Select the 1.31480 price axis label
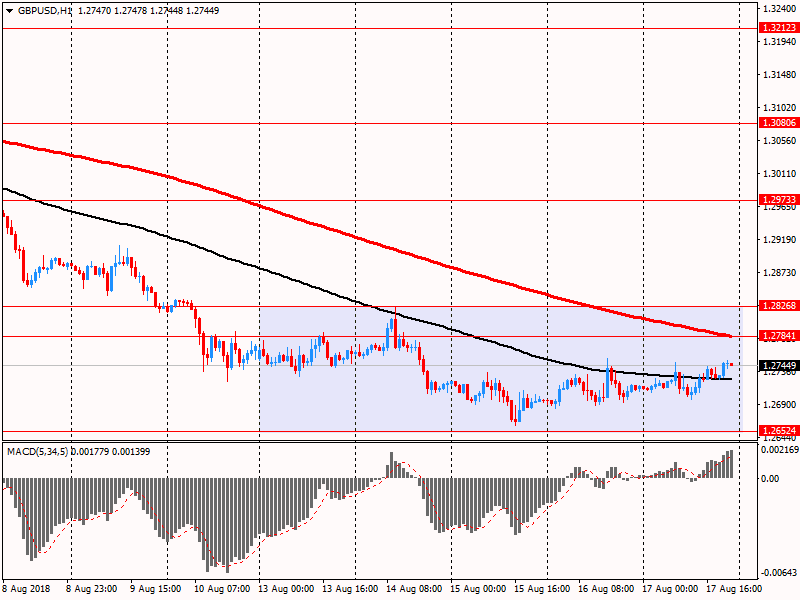The image size is (800, 600). (x=780, y=74)
